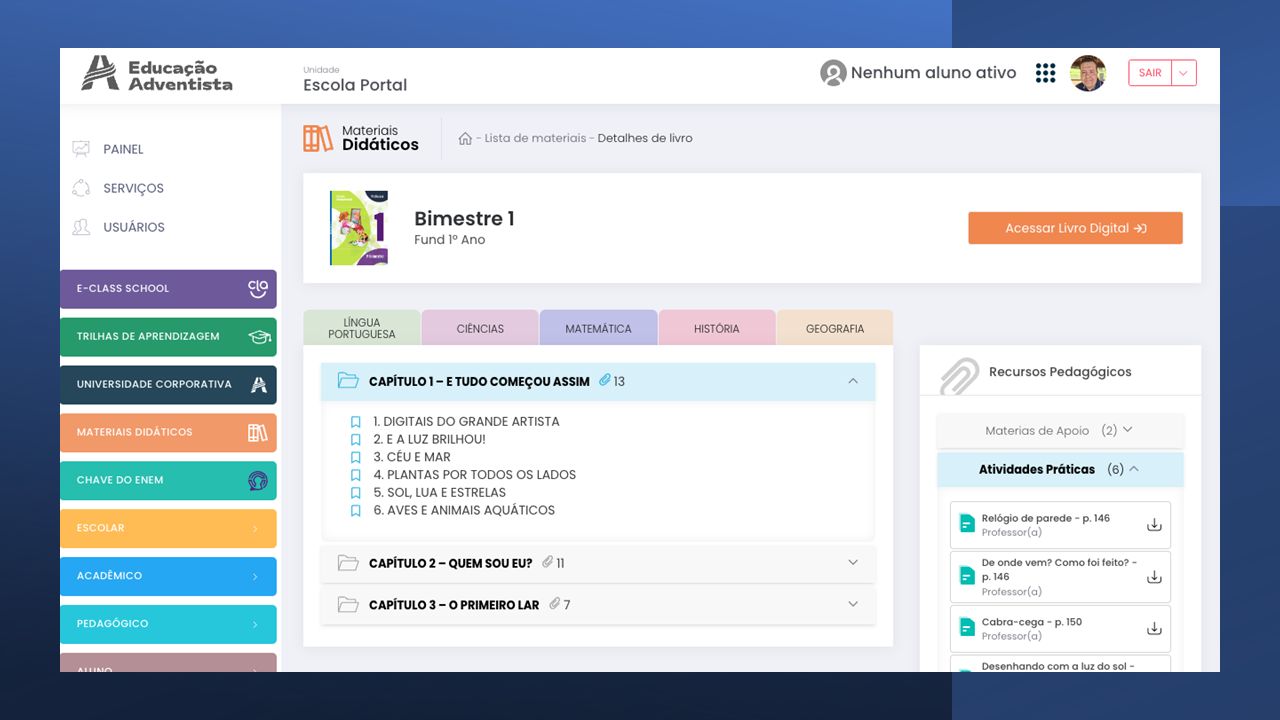This screenshot has height=720, width=1280.
Task: Click bookmark icon for Céu e Mar
Action: 355,457
